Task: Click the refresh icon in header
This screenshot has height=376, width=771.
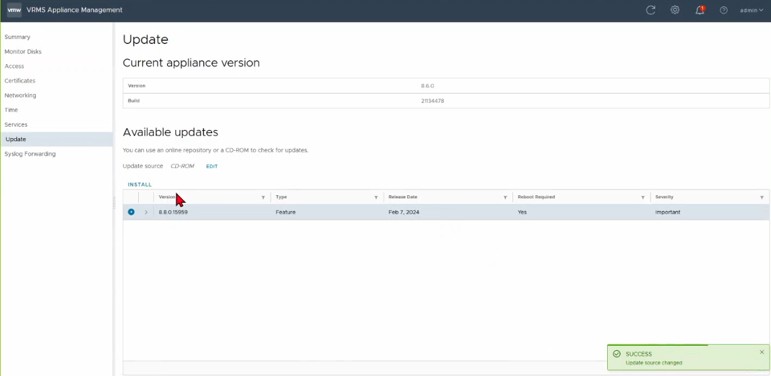Action: [651, 10]
